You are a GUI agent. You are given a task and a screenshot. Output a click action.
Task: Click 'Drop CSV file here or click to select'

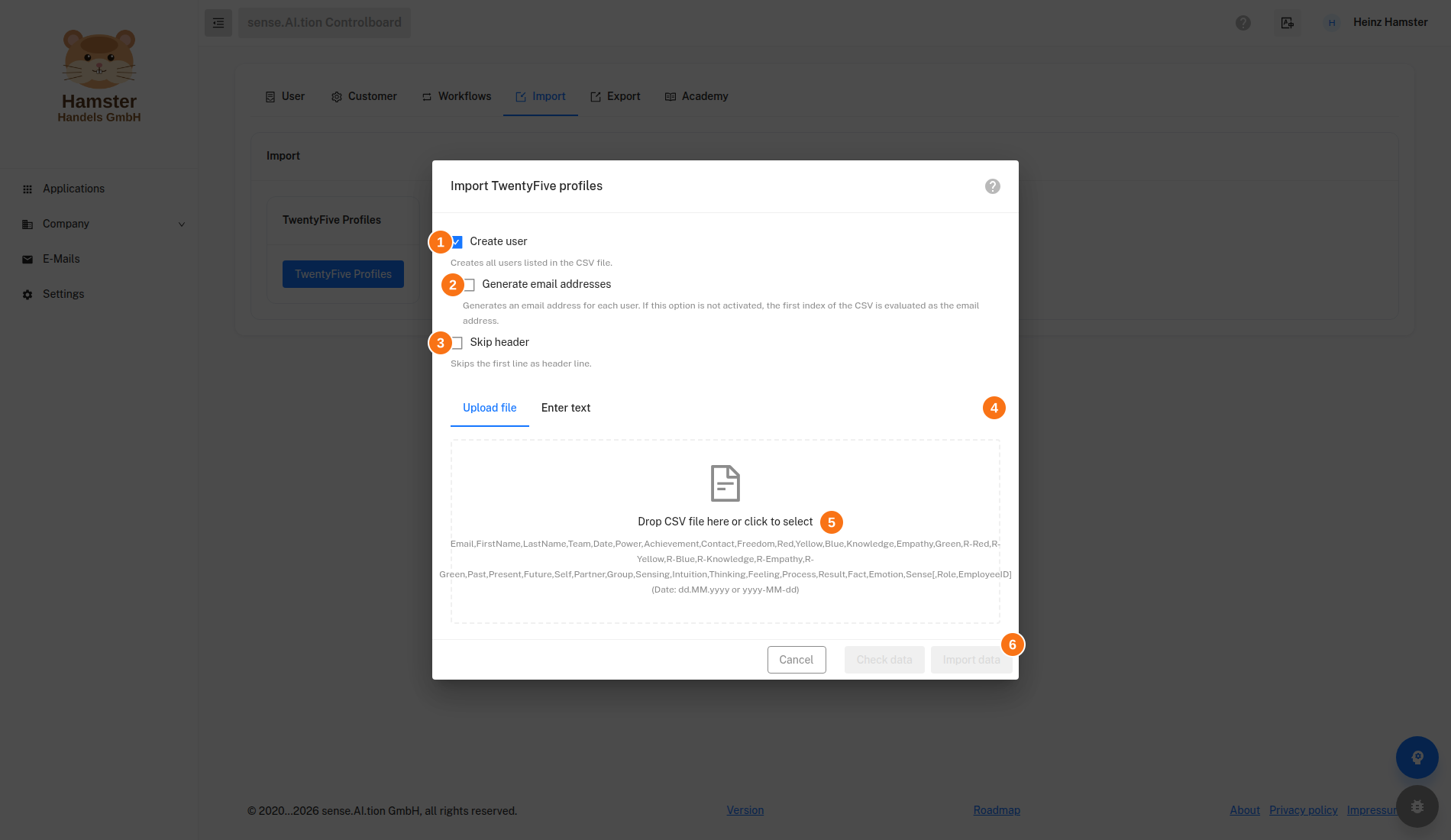coord(725,522)
